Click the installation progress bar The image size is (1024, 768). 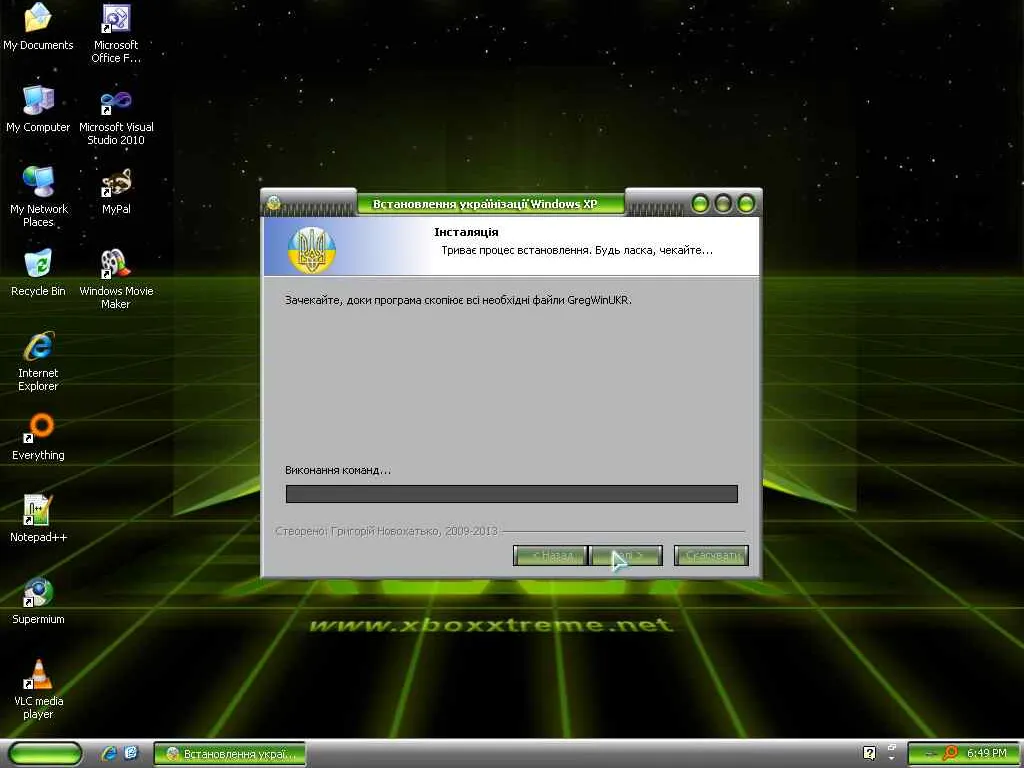pos(512,494)
